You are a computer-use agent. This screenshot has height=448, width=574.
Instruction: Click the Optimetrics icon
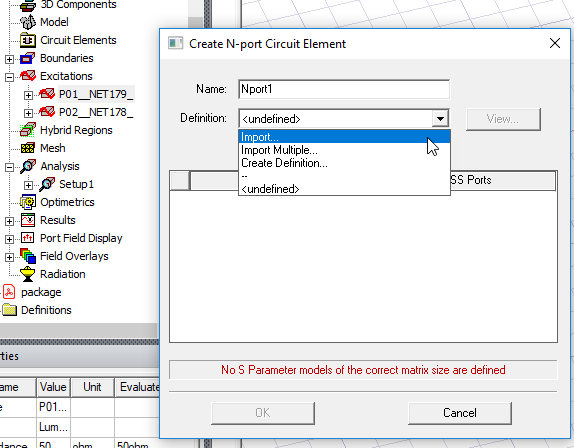[x=28, y=202]
